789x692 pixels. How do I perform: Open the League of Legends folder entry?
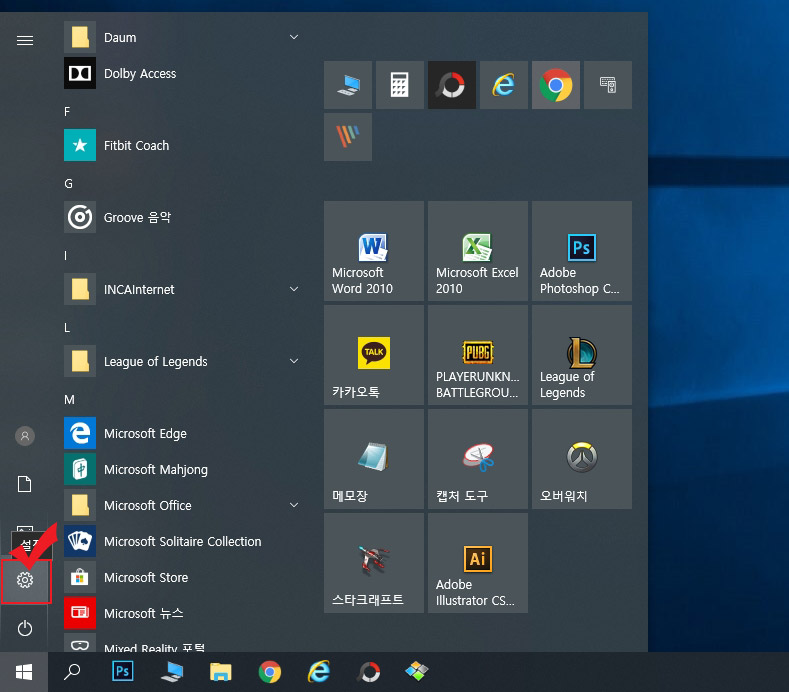(x=182, y=361)
